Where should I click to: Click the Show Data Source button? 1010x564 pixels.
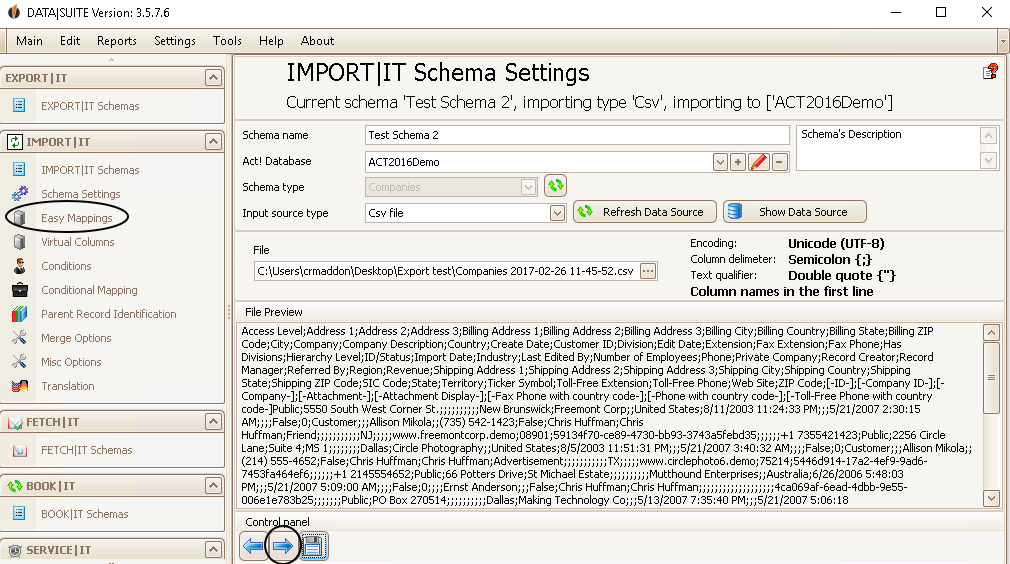(x=795, y=212)
